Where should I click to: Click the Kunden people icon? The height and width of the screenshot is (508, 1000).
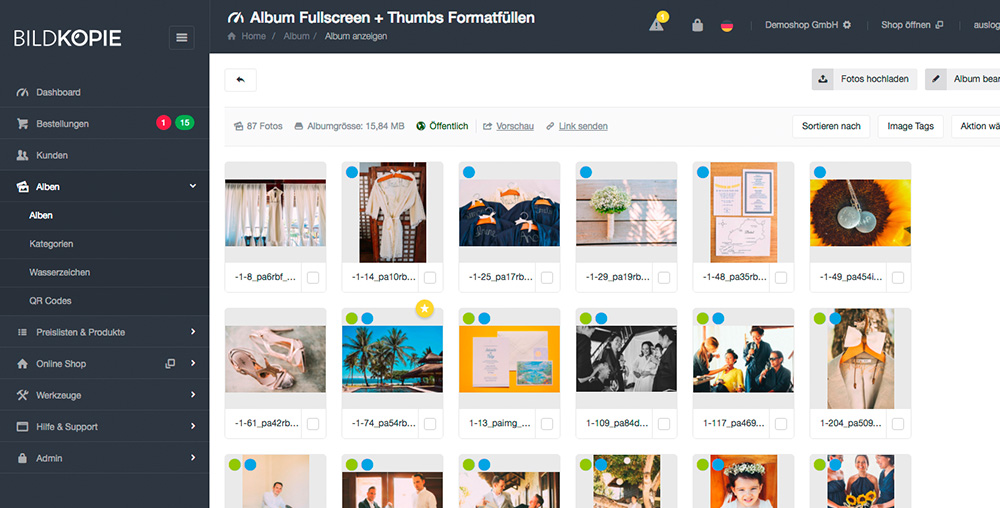point(22,155)
